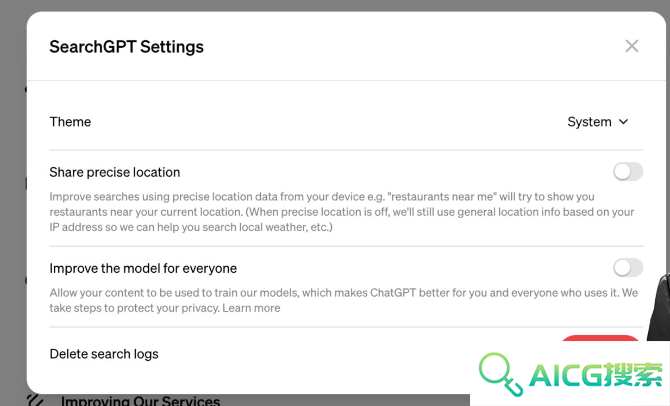This screenshot has height=406, width=670.
Task: Click the model training description paragraph
Action: point(344,300)
